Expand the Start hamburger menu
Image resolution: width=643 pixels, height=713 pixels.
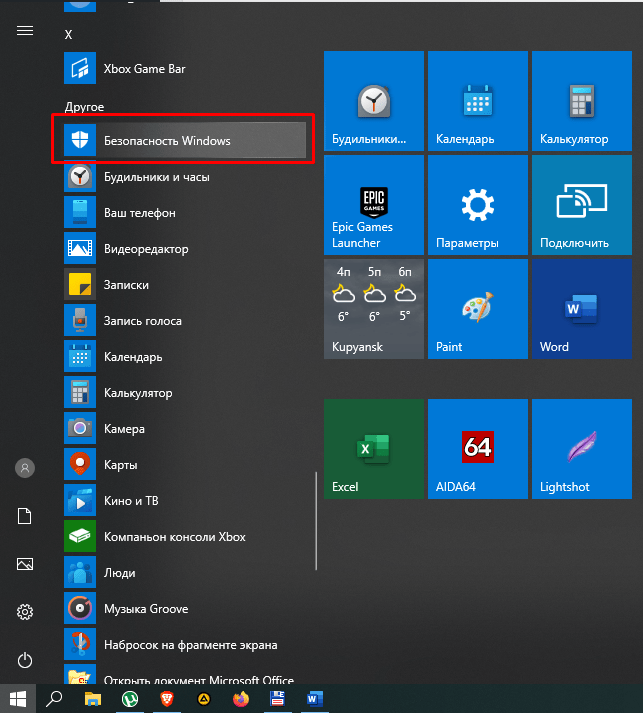pos(25,30)
